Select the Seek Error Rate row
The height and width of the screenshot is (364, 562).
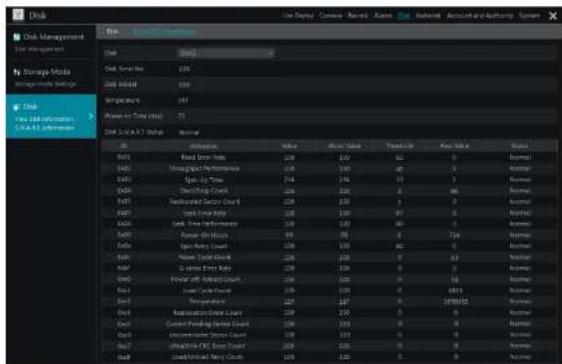(329, 213)
